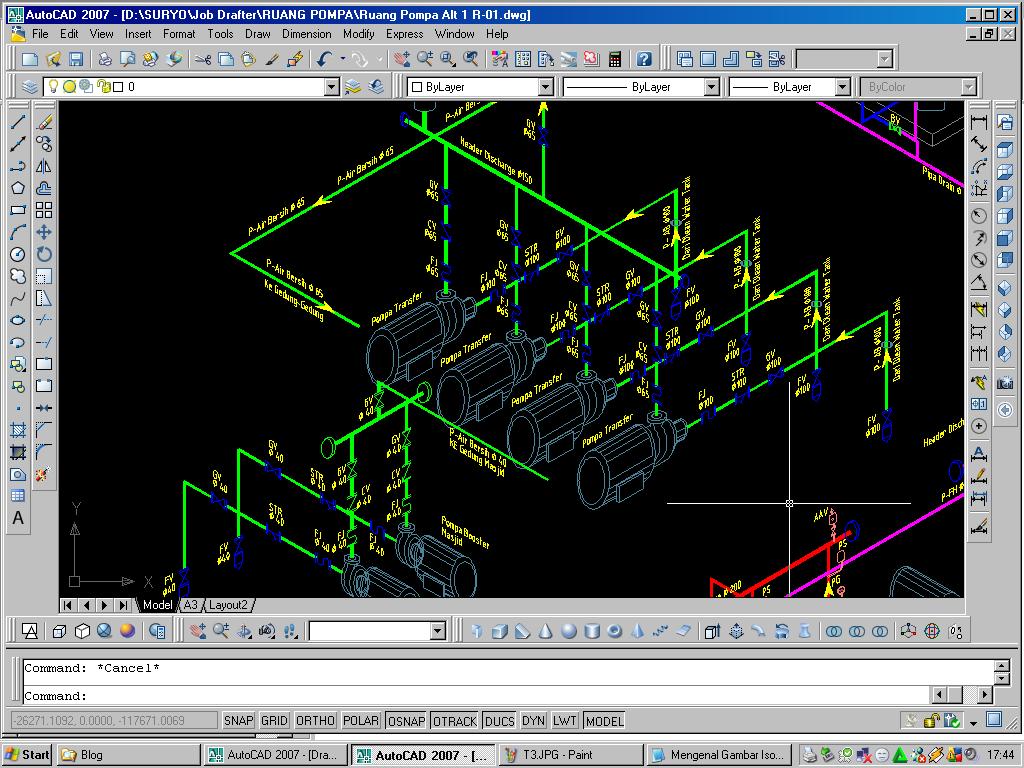Activate Pan Realtime on the Standard toolbar
This screenshot has height=768, width=1024.
[403, 59]
